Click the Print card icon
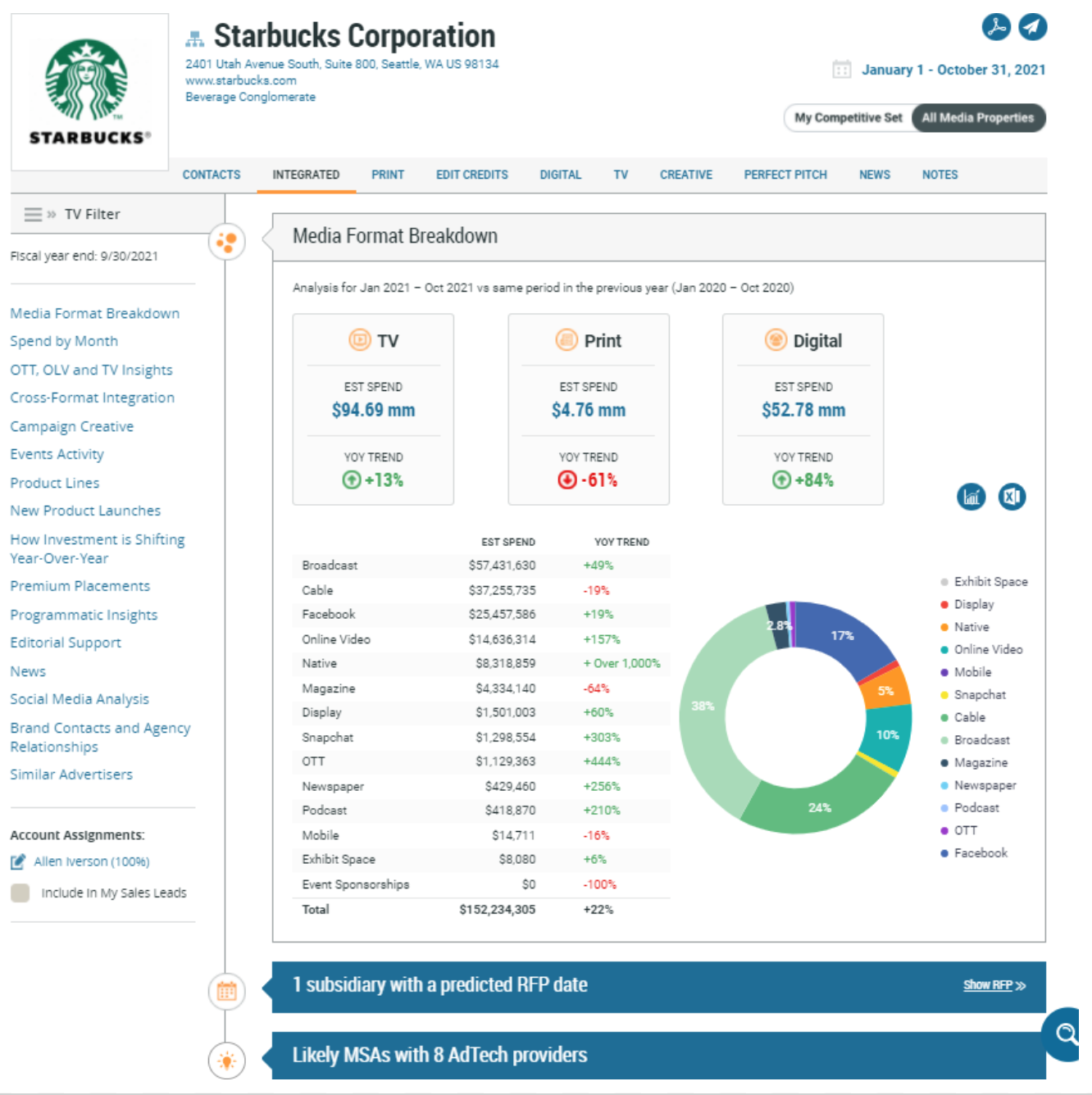 pos(566,339)
